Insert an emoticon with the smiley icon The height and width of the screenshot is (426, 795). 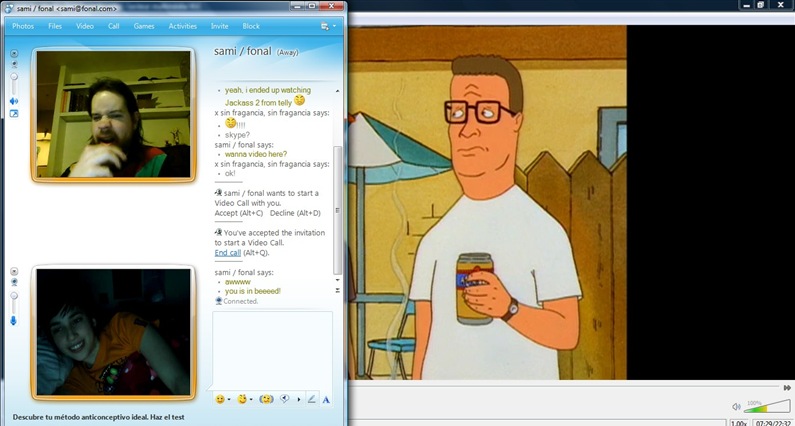point(220,400)
